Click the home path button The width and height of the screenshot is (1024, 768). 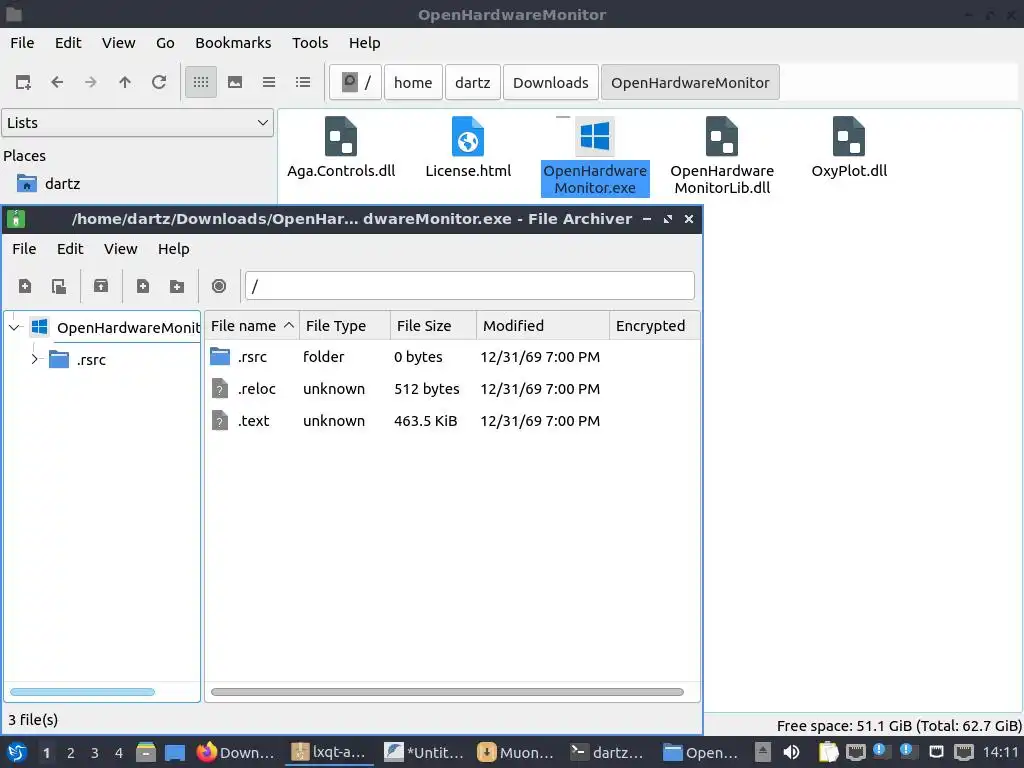[413, 82]
